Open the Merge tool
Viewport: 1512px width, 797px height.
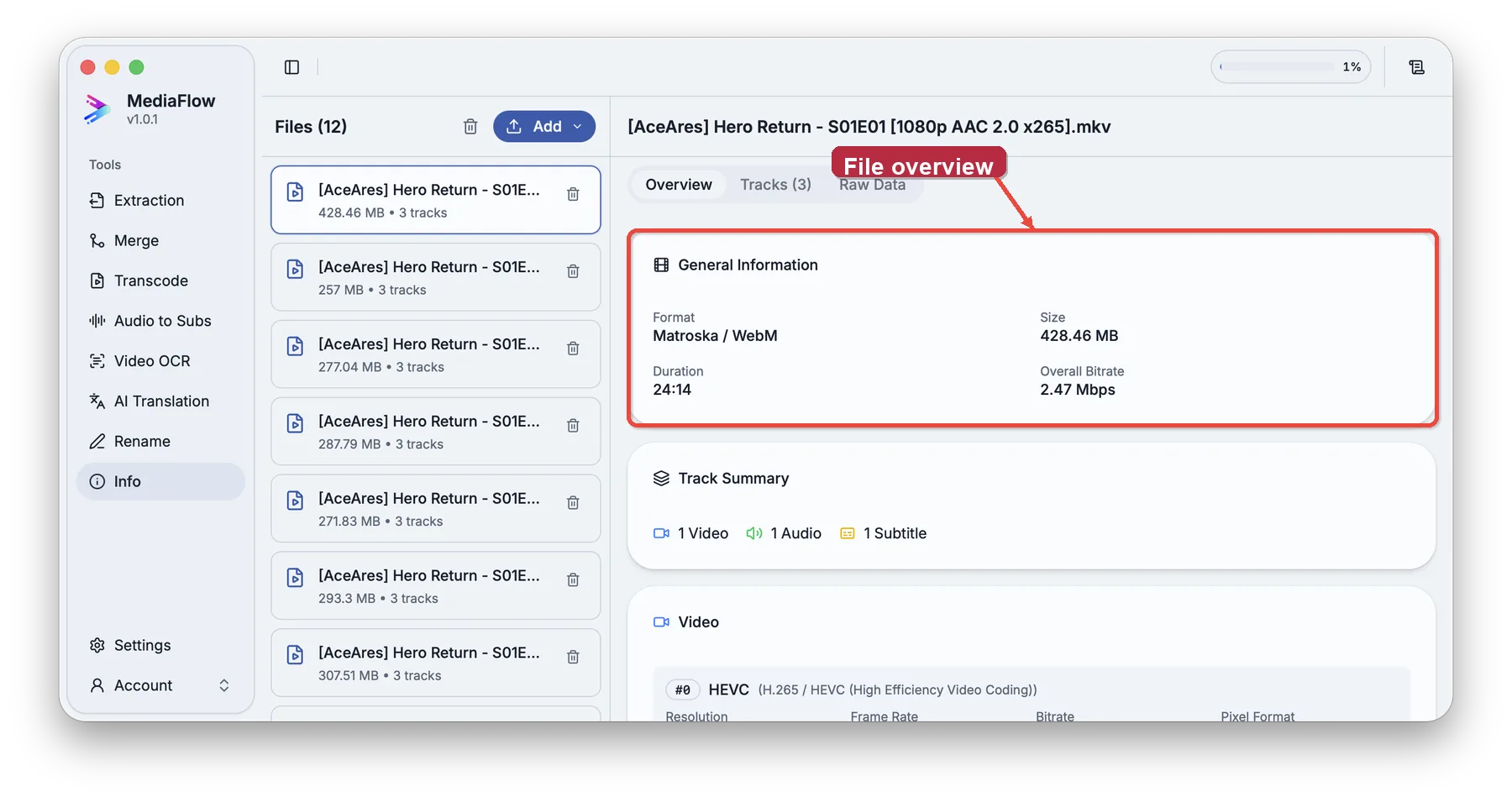click(160, 240)
